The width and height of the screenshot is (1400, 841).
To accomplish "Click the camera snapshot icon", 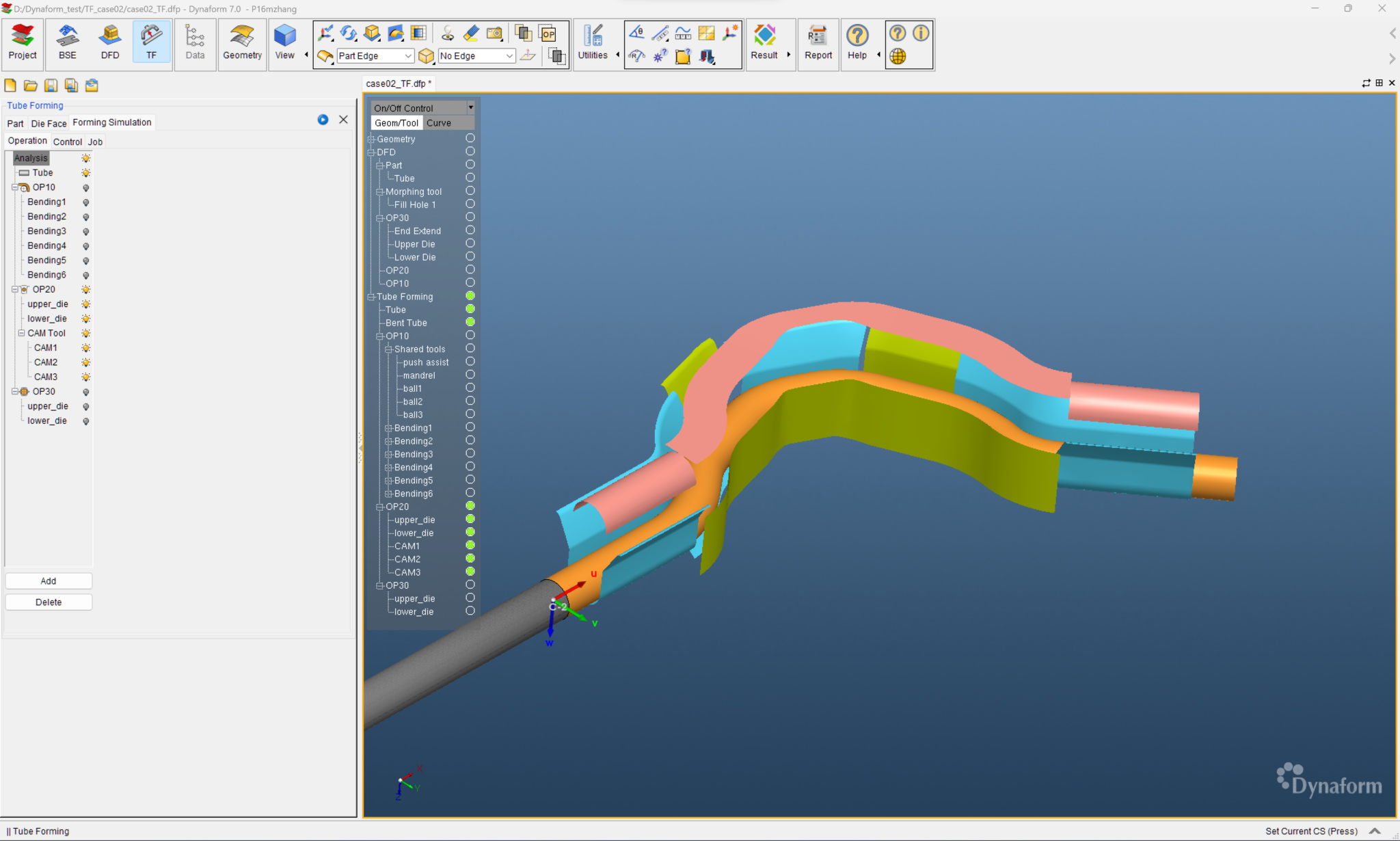I will tap(494, 33).
